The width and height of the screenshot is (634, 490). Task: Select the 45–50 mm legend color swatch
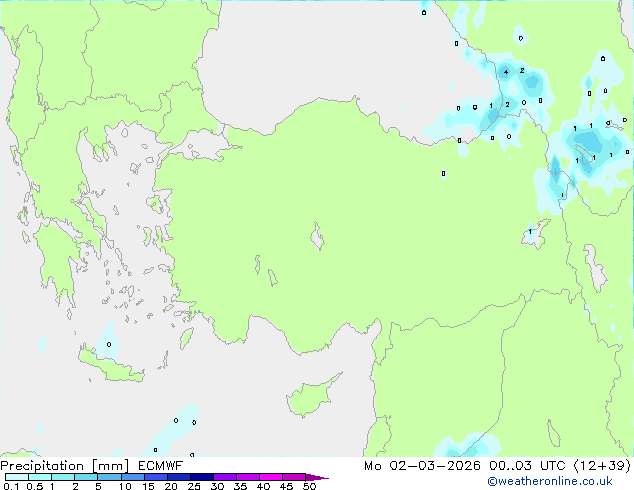point(294,477)
